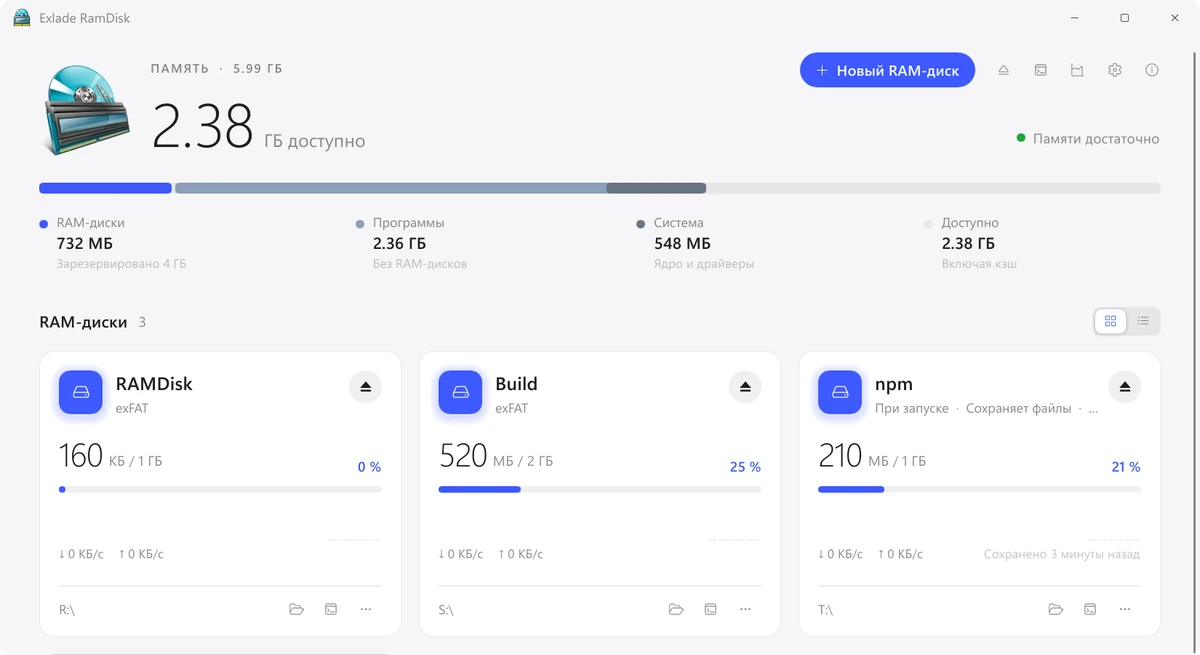Click the '0 %' usage value on RAMDisk

tap(369, 467)
